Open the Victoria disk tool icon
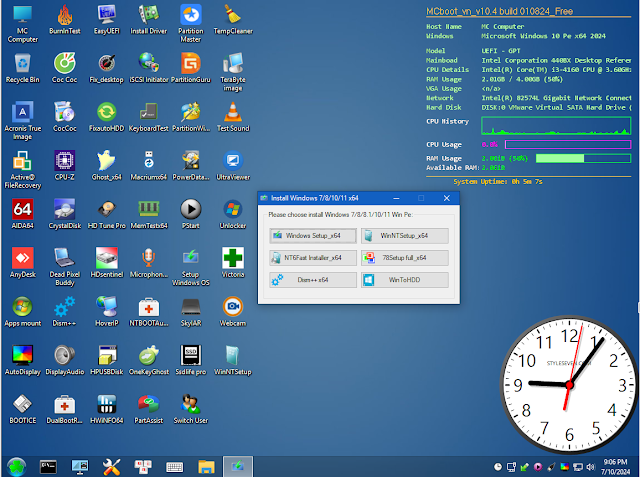 (232, 258)
